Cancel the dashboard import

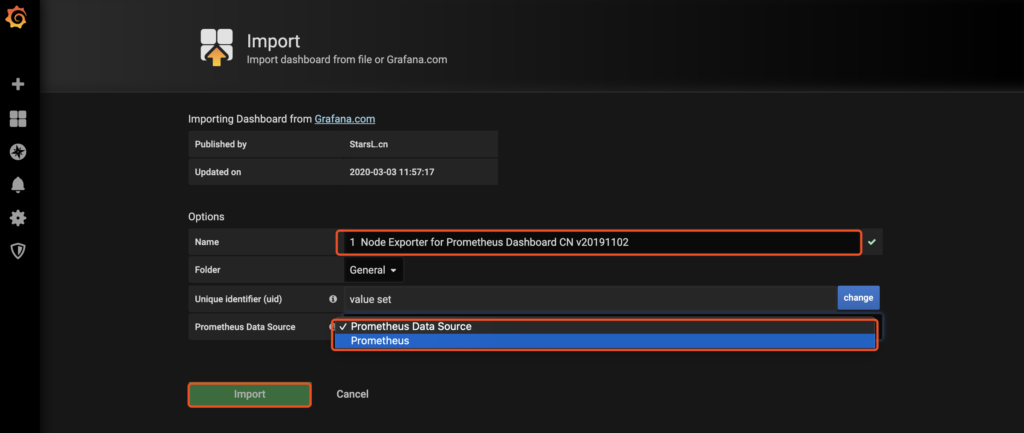(x=353, y=394)
